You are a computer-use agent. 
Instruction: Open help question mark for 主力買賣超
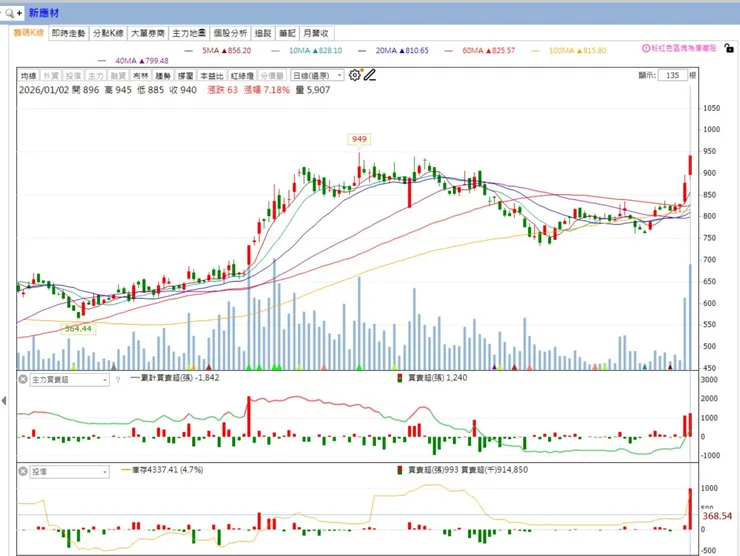pos(118,379)
